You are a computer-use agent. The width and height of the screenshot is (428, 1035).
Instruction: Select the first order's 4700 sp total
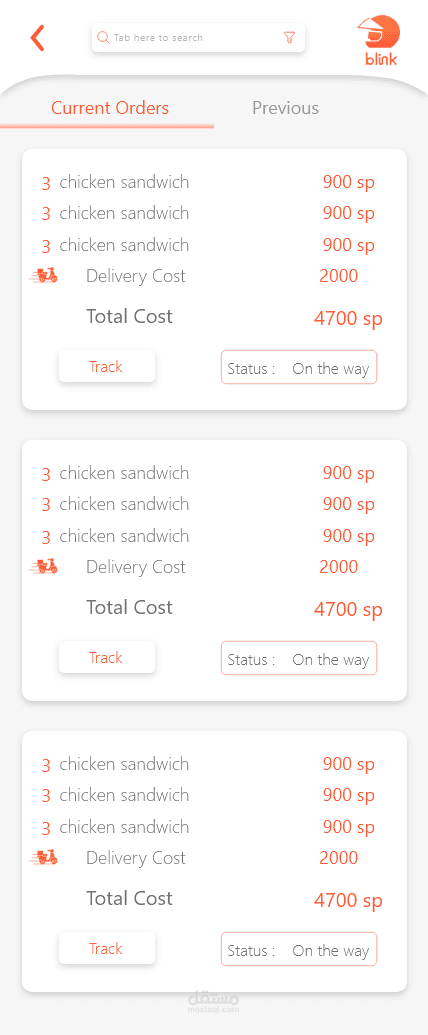coord(348,319)
